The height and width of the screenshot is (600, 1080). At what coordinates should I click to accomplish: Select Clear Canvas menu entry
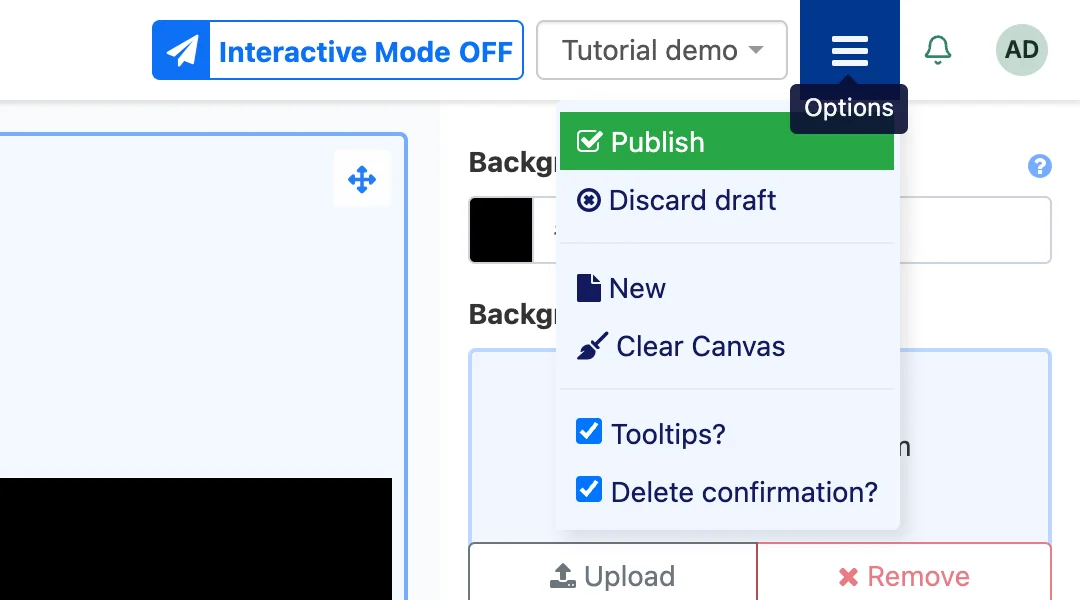click(727, 346)
